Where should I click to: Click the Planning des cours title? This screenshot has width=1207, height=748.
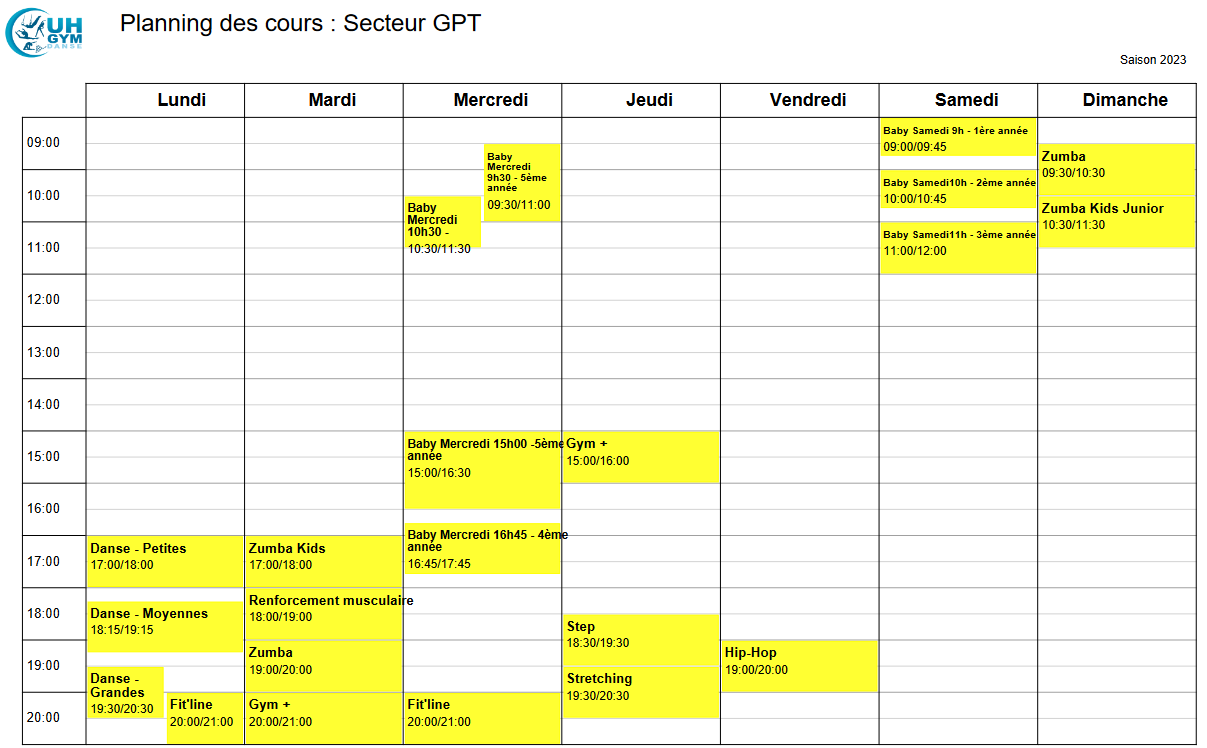[300, 23]
